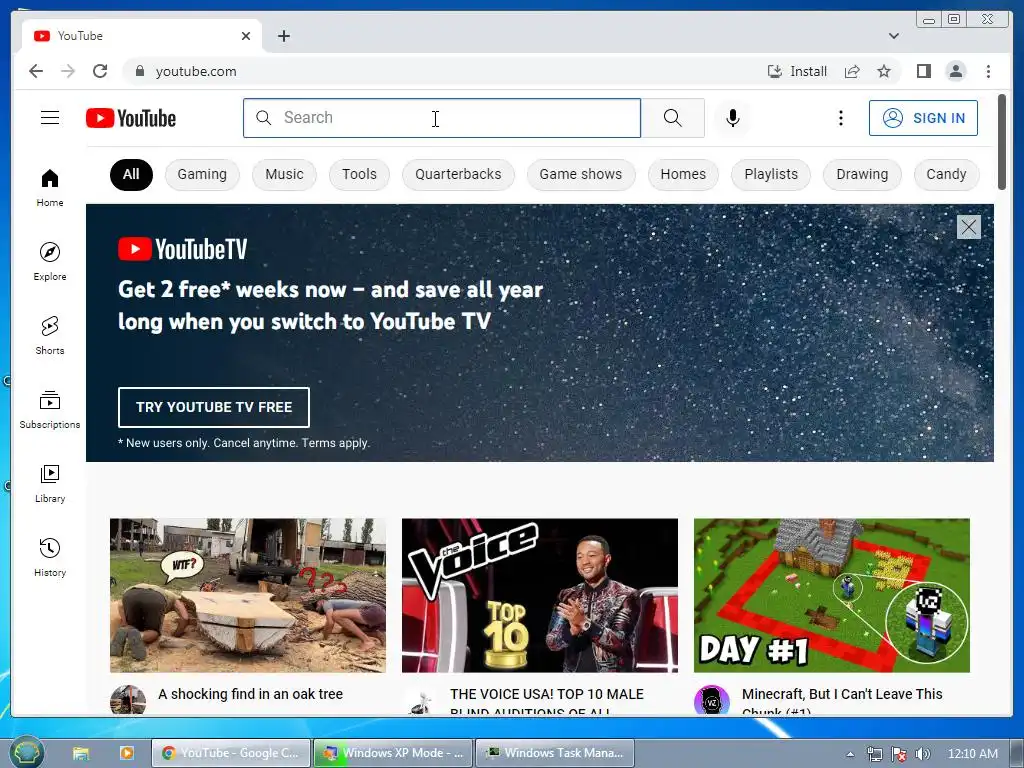Open History in sidebar
The width and height of the screenshot is (1024, 768).
(50, 557)
